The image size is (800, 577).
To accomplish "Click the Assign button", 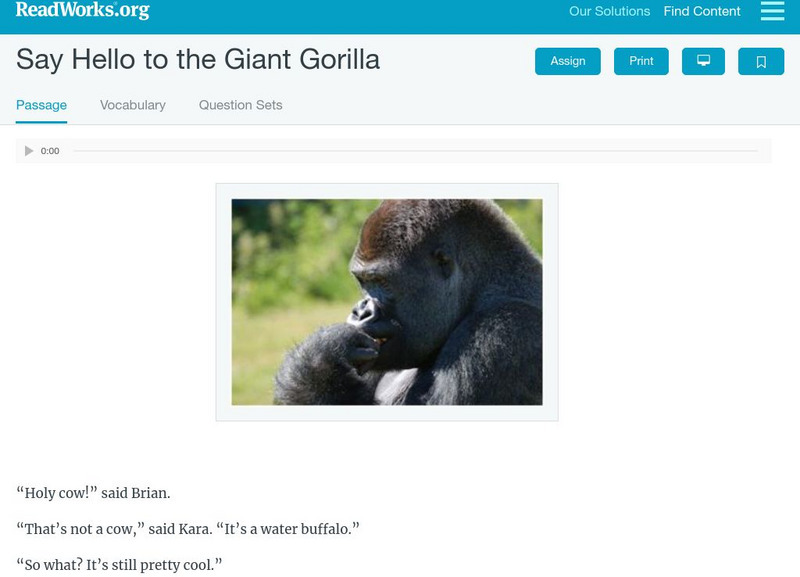I will (x=567, y=61).
